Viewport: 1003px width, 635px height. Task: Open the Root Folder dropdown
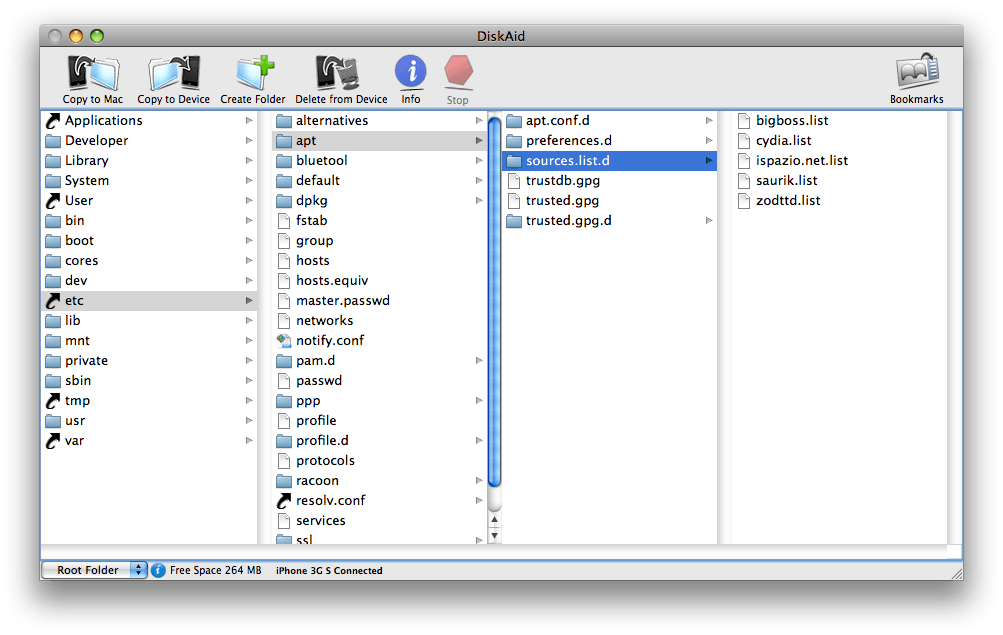pyautogui.click(x=94, y=570)
